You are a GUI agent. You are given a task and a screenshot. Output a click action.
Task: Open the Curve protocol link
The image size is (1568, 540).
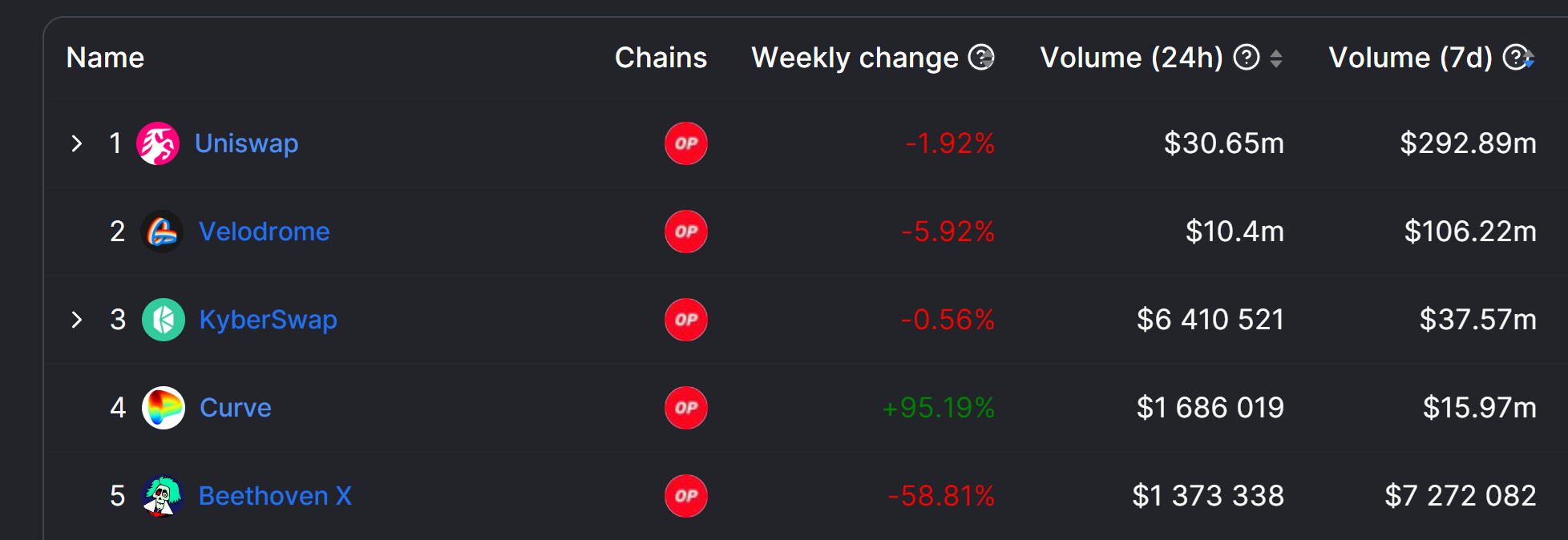click(x=236, y=408)
